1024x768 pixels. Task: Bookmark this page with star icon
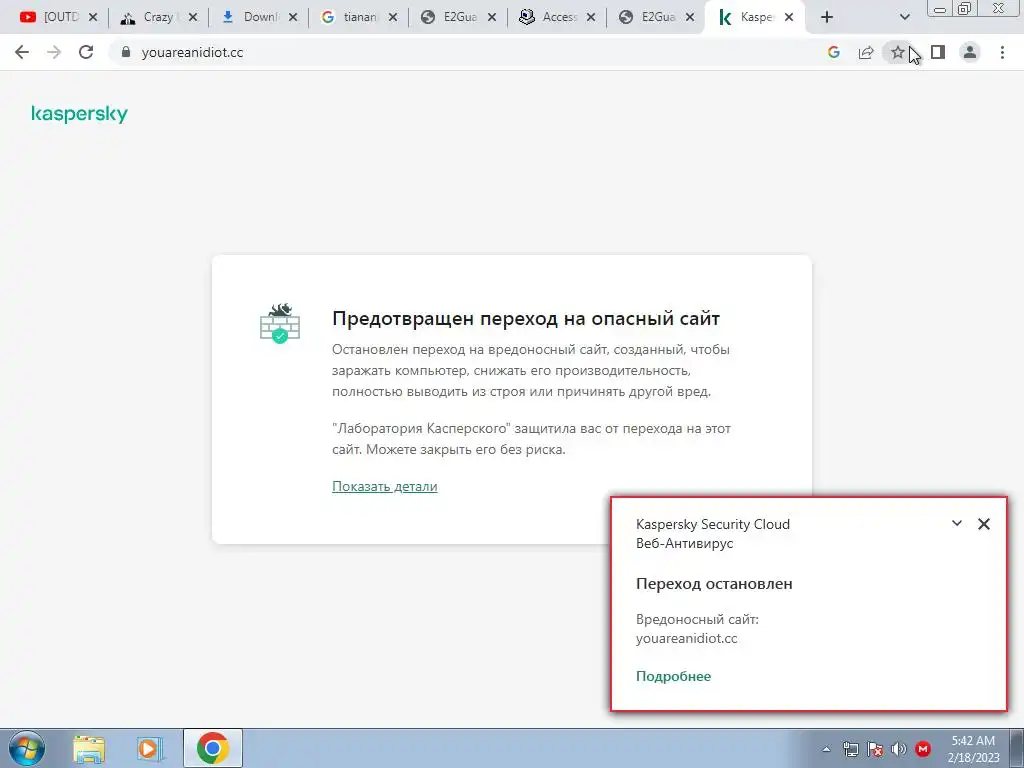(898, 52)
